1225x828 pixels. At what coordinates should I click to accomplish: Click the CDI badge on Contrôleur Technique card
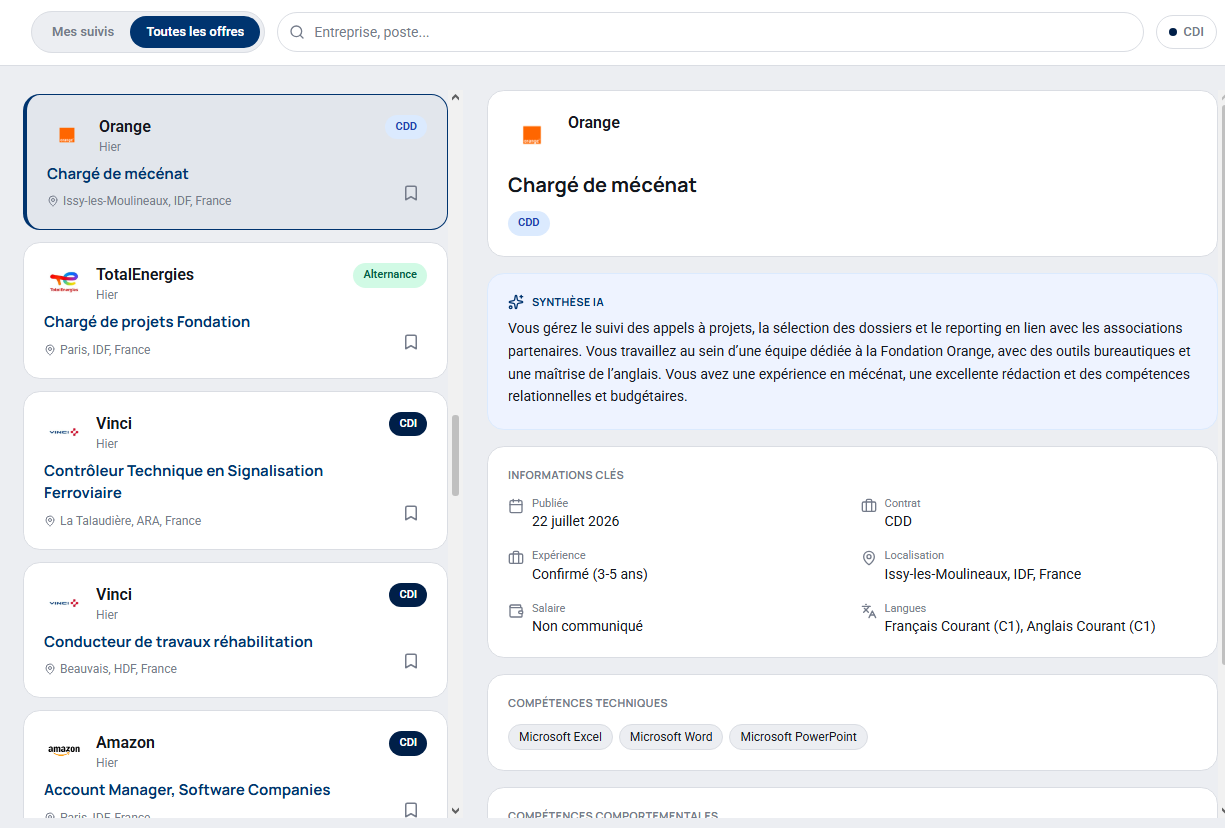tap(408, 424)
